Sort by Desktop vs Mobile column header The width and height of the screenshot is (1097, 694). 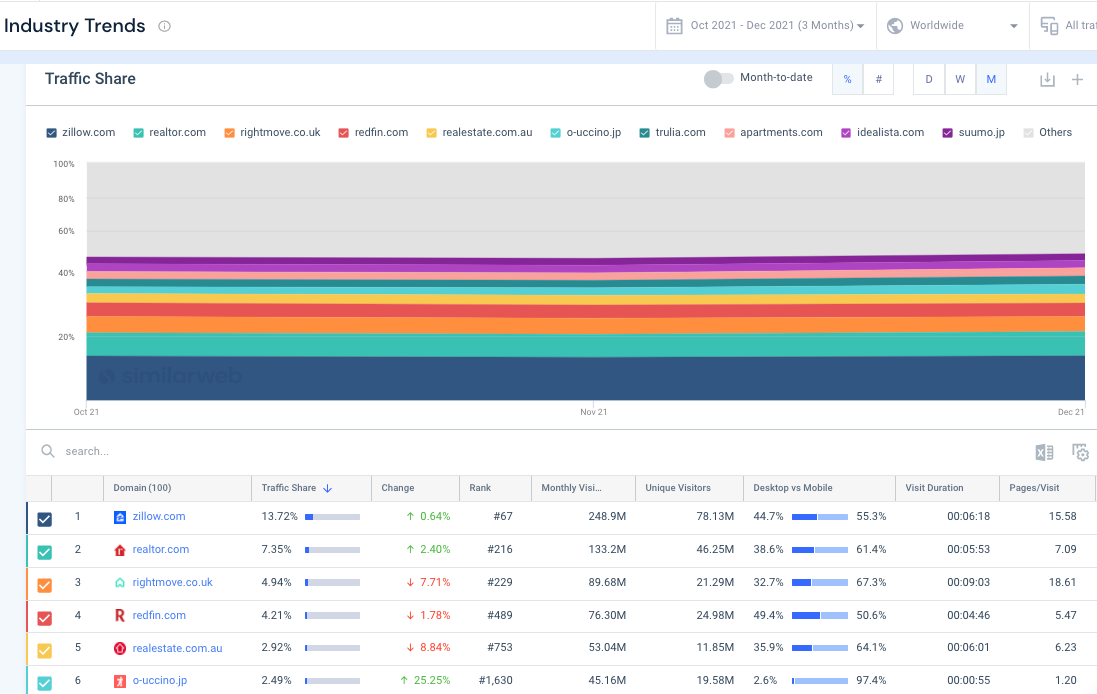coord(819,488)
